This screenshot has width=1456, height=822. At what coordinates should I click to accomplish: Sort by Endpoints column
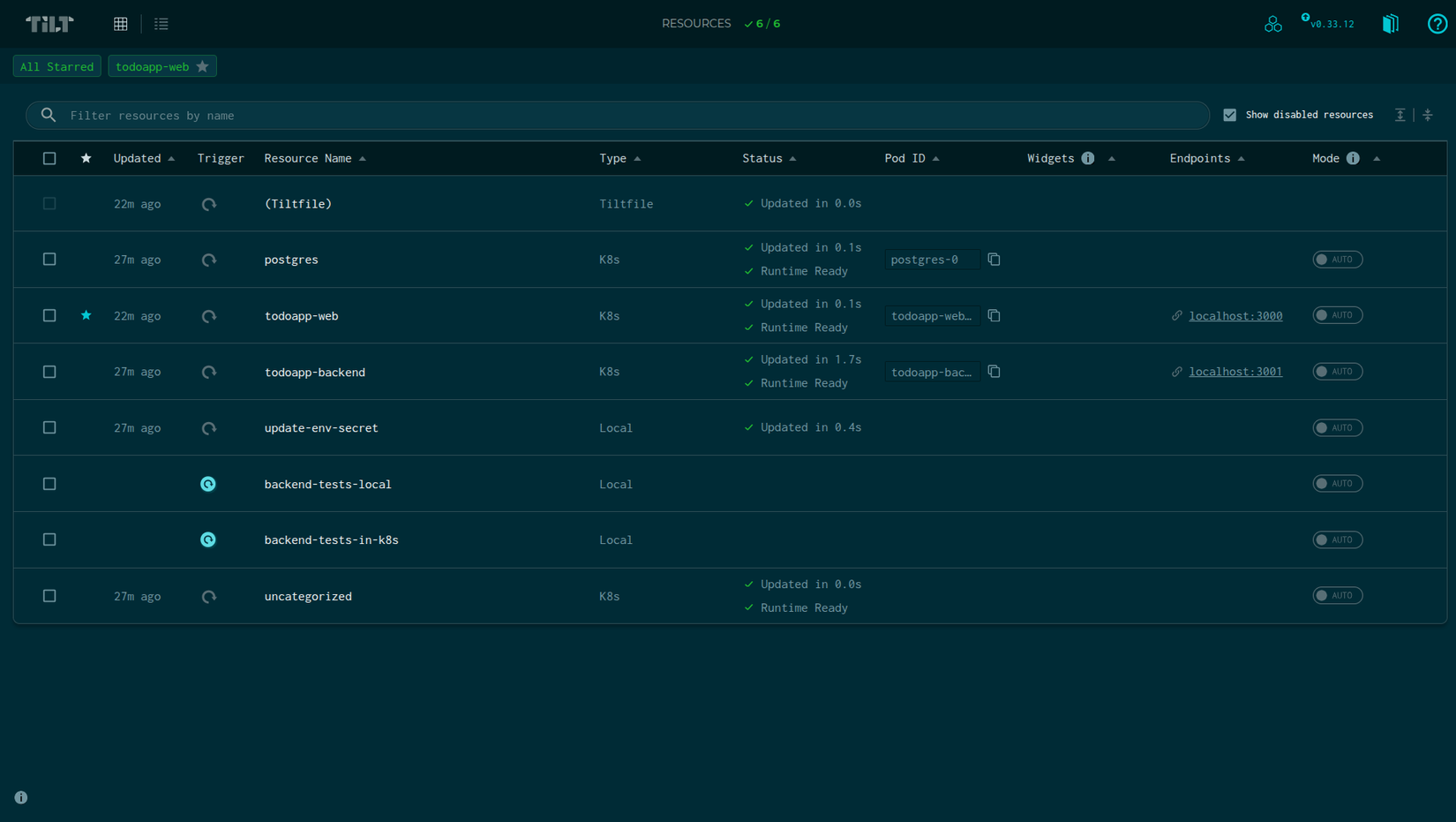pyautogui.click(x=1207, y=159)
